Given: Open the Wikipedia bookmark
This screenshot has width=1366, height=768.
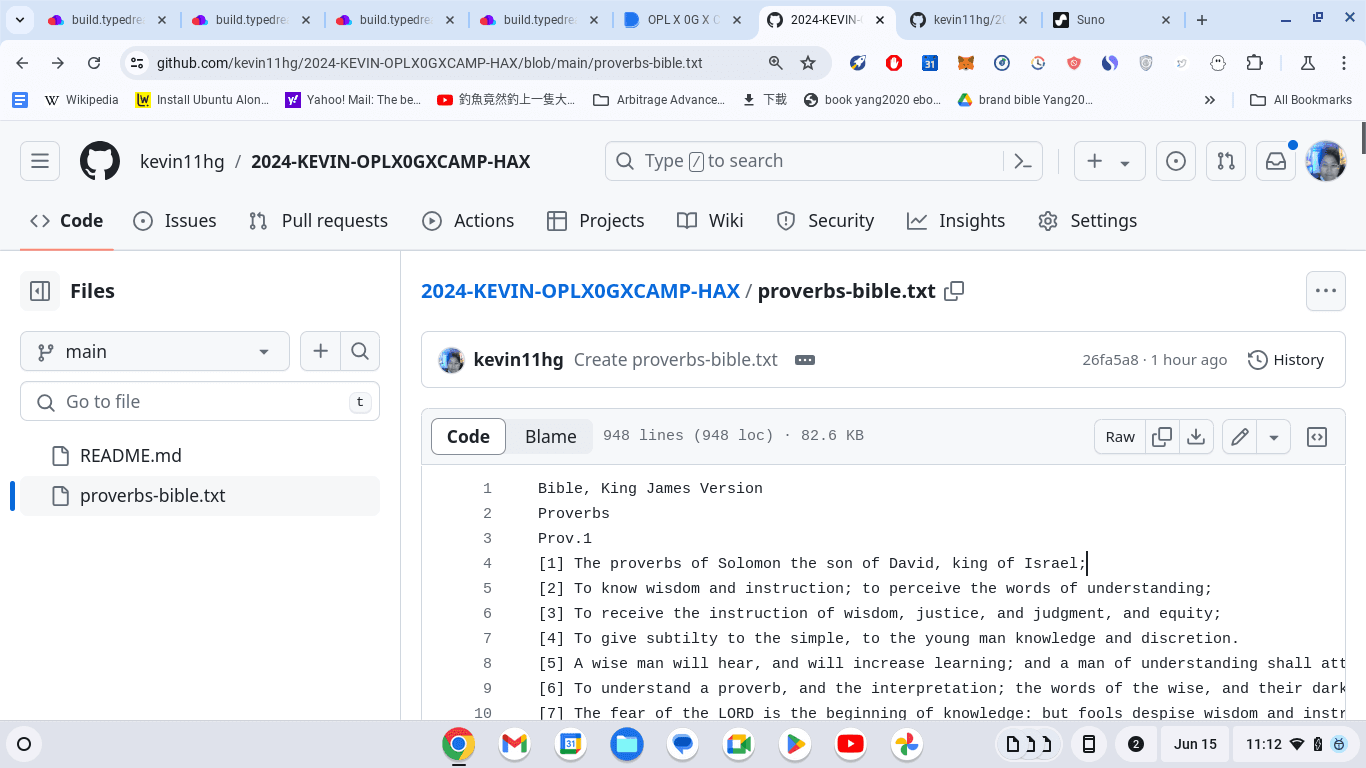Looking at the screenshot, I should coord(82,100).
